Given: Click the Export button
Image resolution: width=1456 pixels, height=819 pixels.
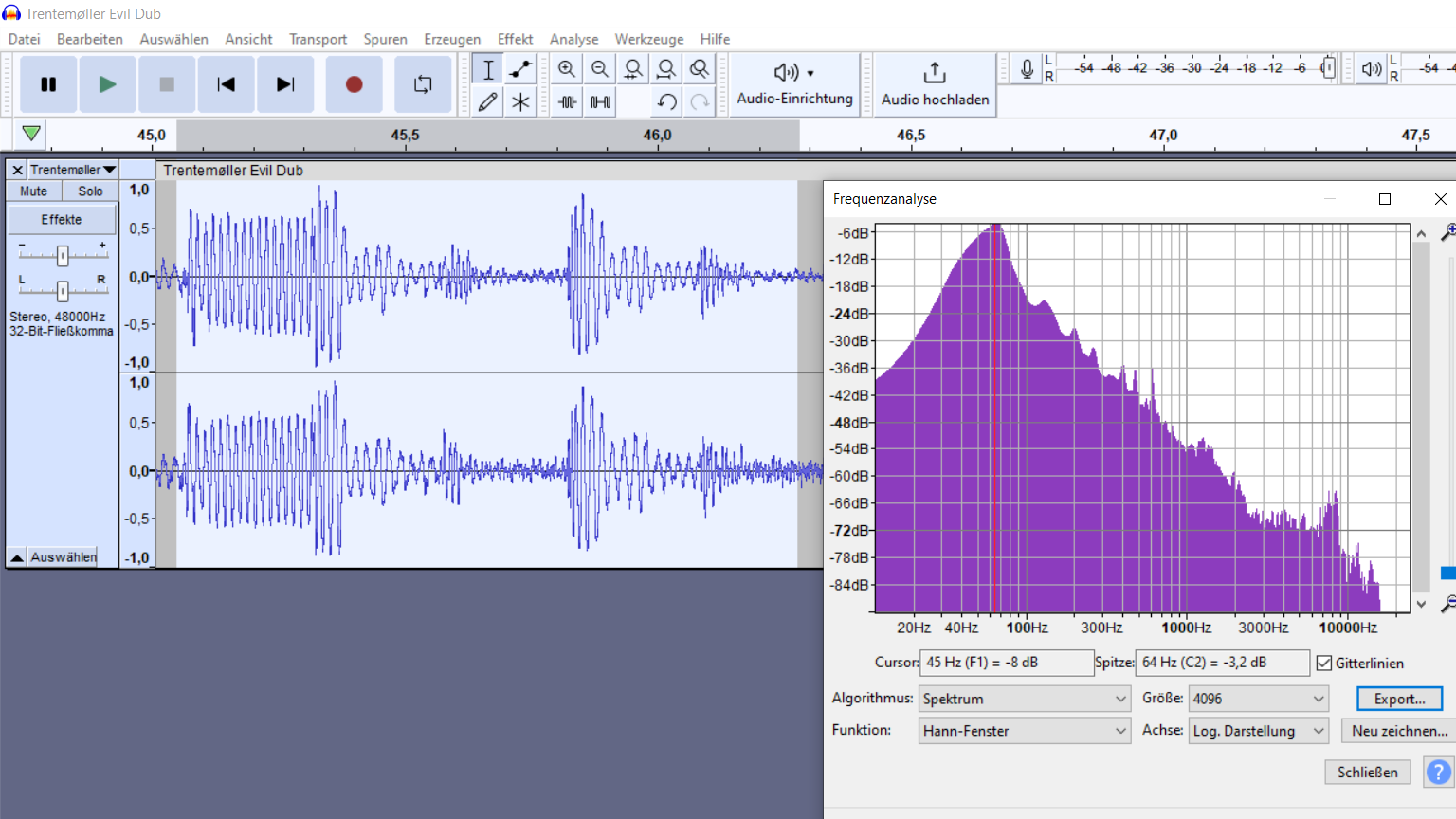Looking at the screenshot, I should (1399, 699).
